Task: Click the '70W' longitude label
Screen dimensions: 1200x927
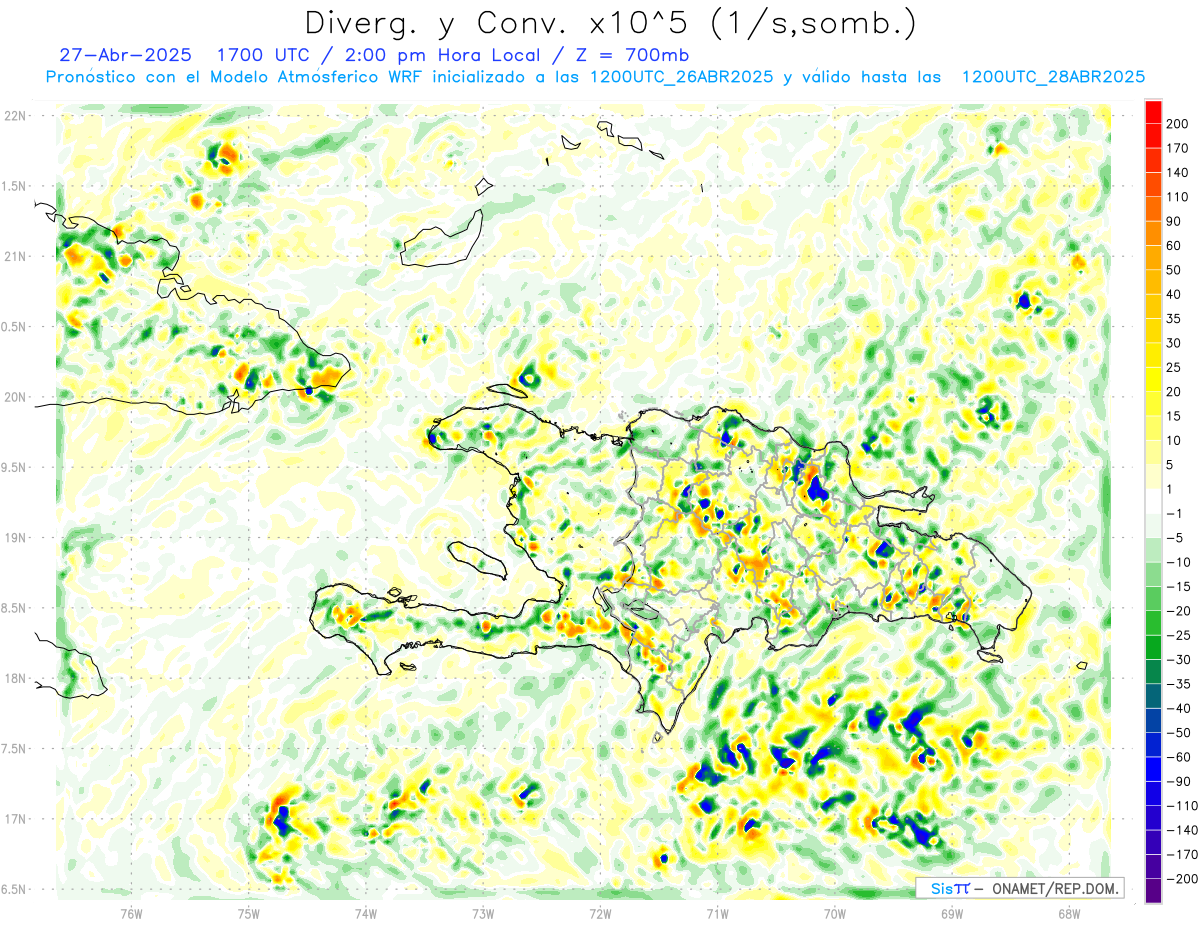Action: pyautogui.click(x=835, y=913)
